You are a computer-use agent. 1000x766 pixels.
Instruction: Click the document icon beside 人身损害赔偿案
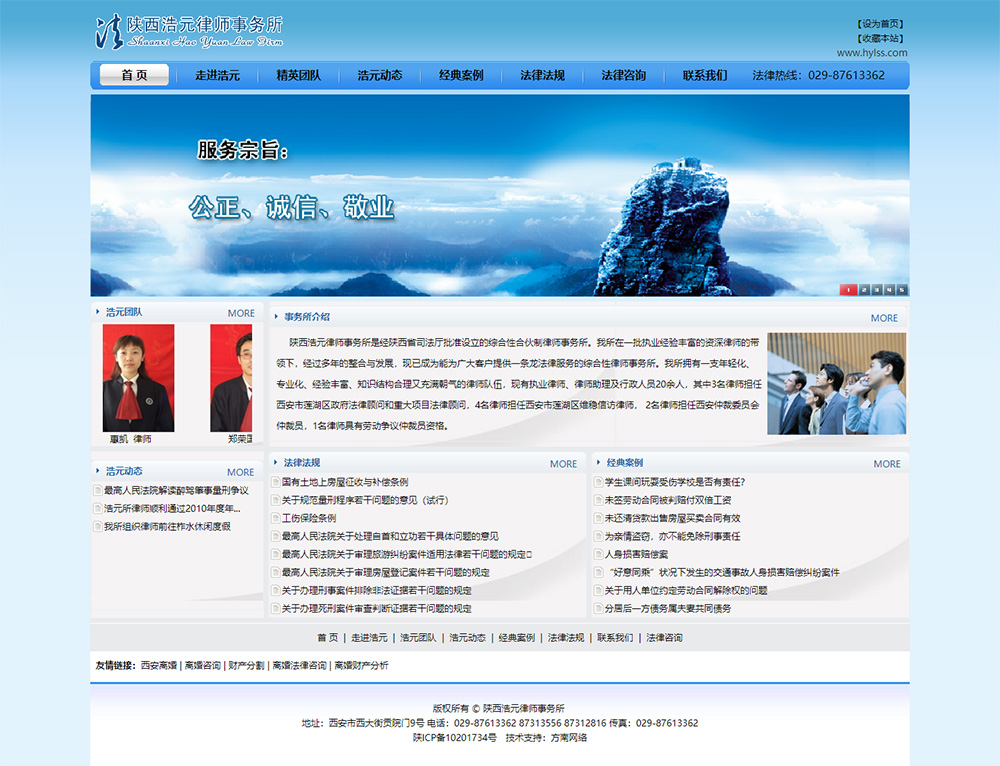tap(598, 554)
